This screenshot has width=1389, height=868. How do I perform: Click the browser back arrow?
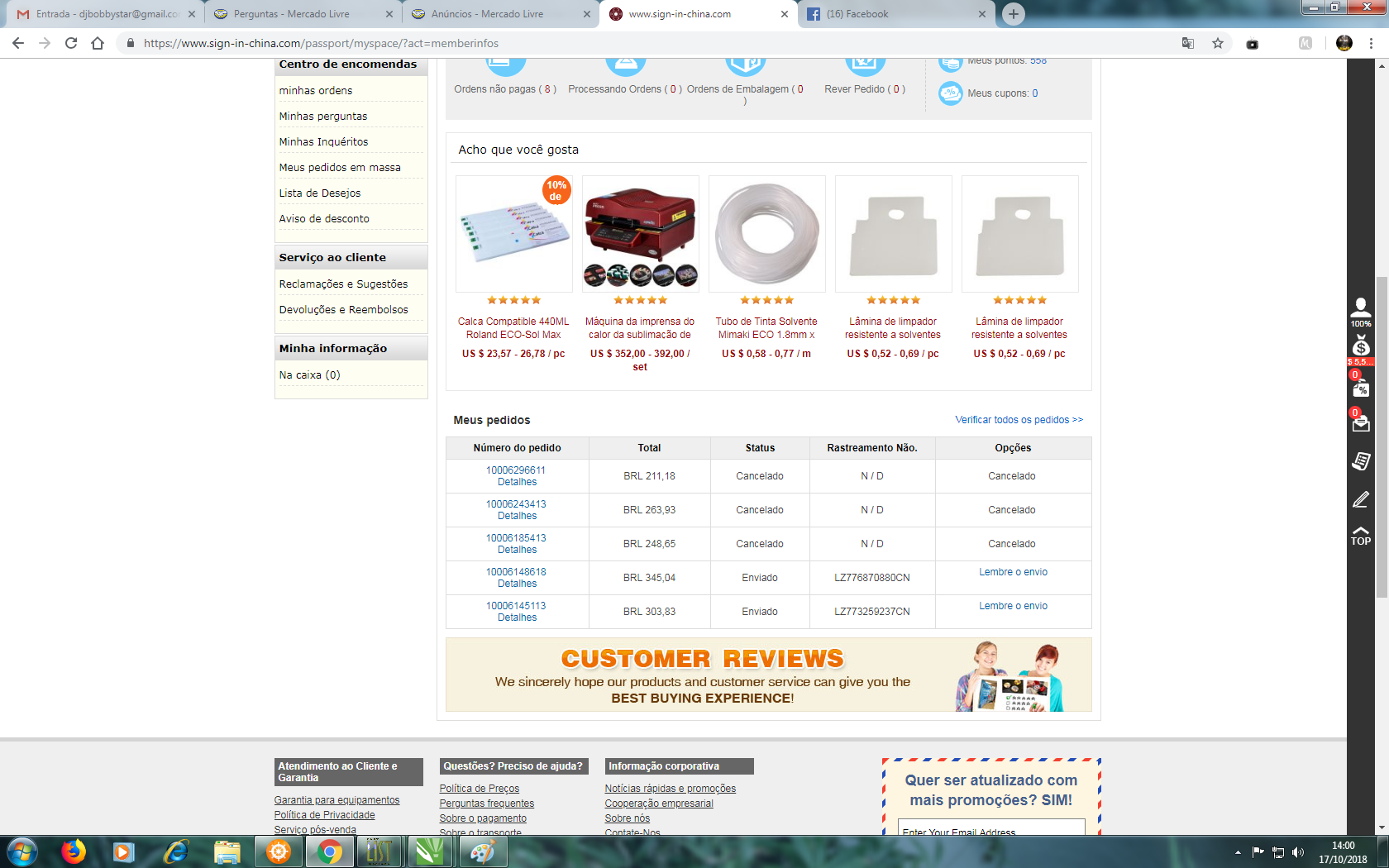pyautogui.click(x=18, y=43)
